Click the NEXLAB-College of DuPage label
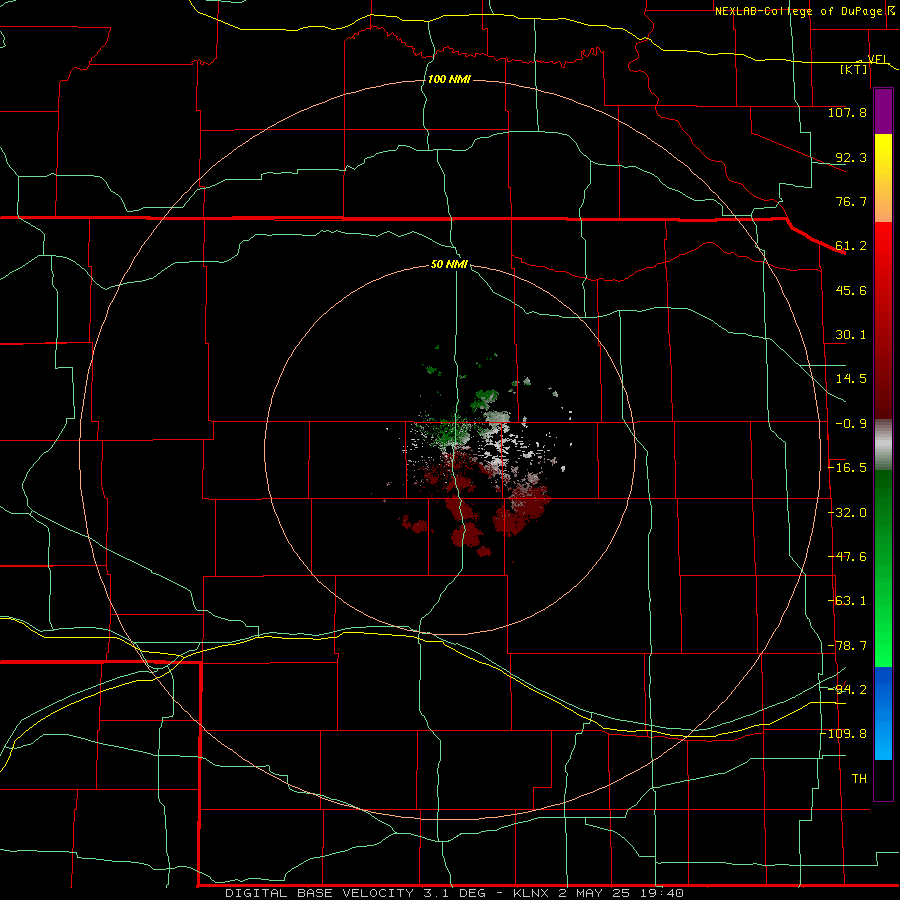This screenshot has height=900, width=900. click(x=799, y=11)
